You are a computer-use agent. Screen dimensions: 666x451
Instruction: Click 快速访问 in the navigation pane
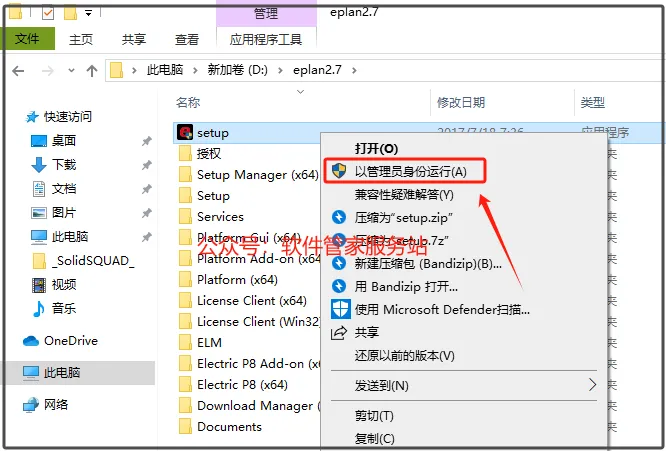(68, 116)
